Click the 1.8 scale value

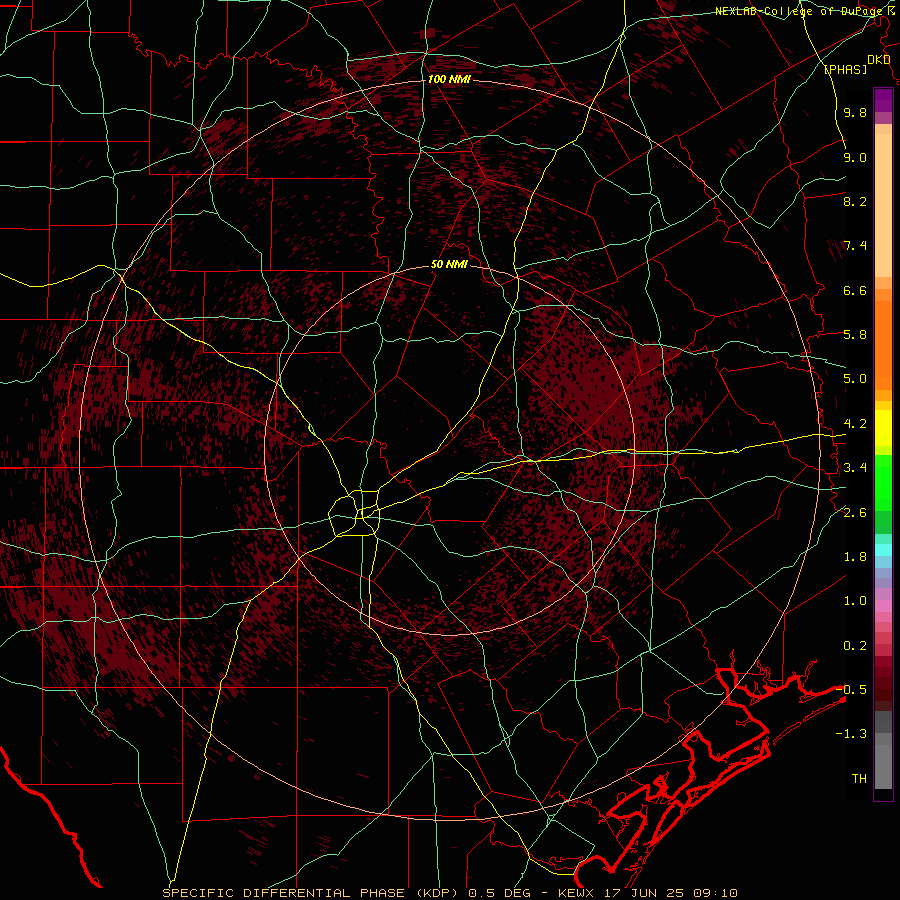click(x=855, y=557)
